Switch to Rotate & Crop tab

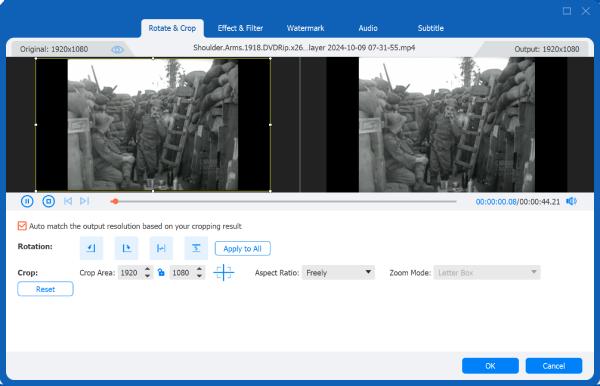tap(172, 28)
